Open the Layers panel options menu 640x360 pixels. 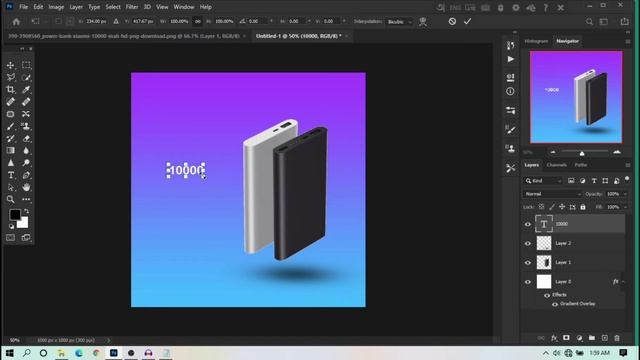(628, 165)
